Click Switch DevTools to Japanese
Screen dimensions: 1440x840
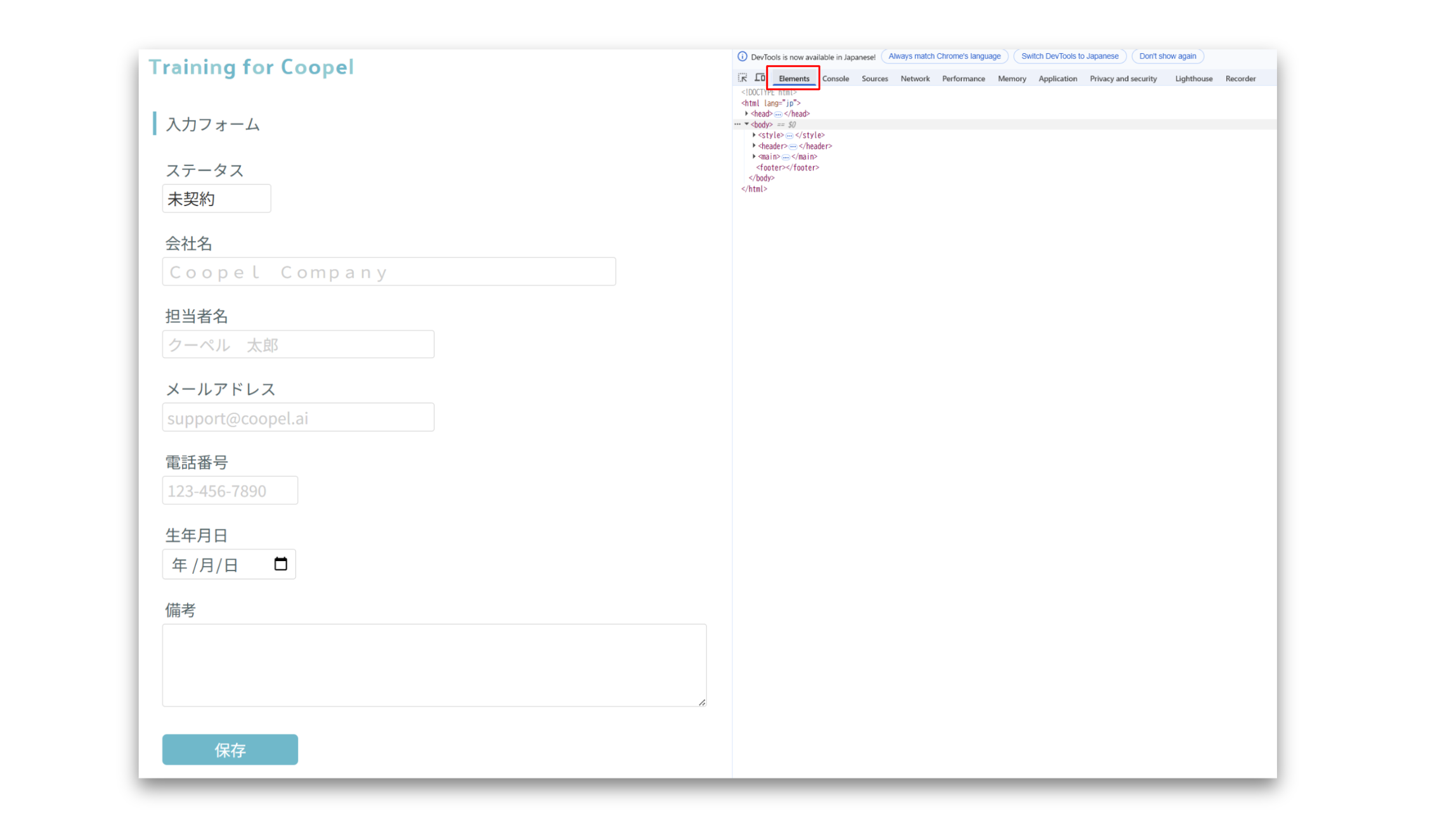click(x=1069, y=56)
